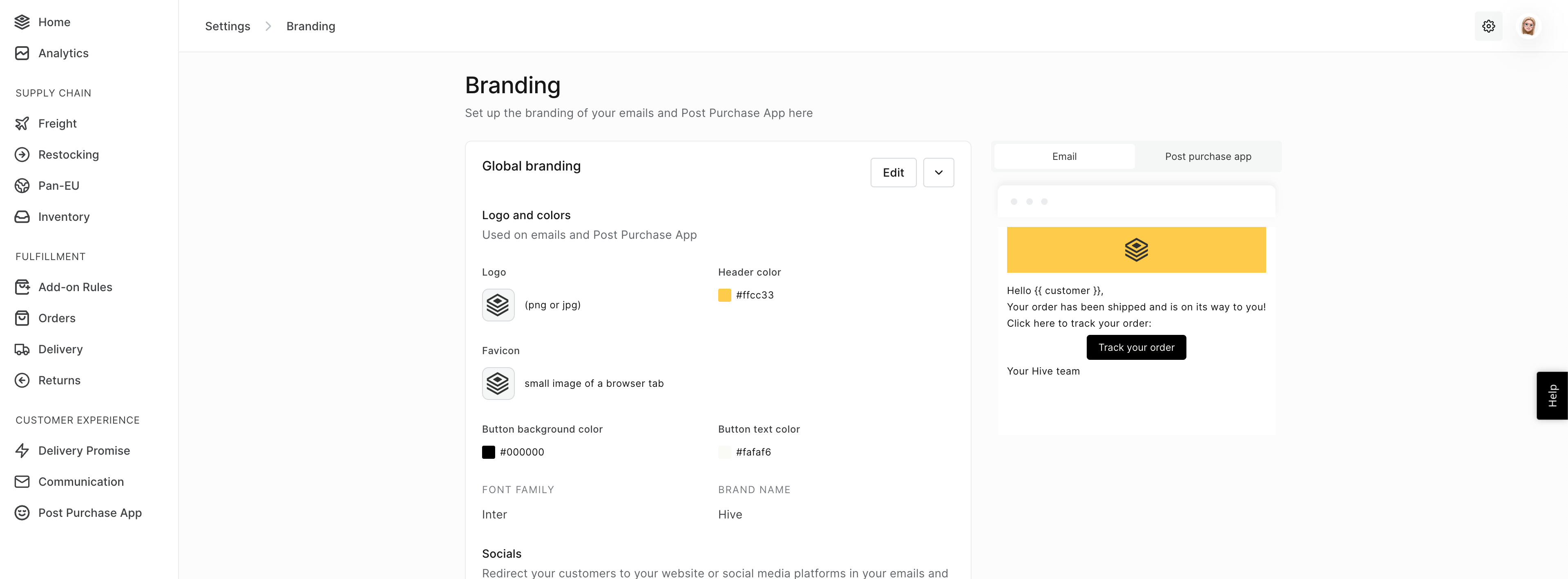Click the Delivery truck icon
1568x579 pixels.
click(x=22, y=349)
